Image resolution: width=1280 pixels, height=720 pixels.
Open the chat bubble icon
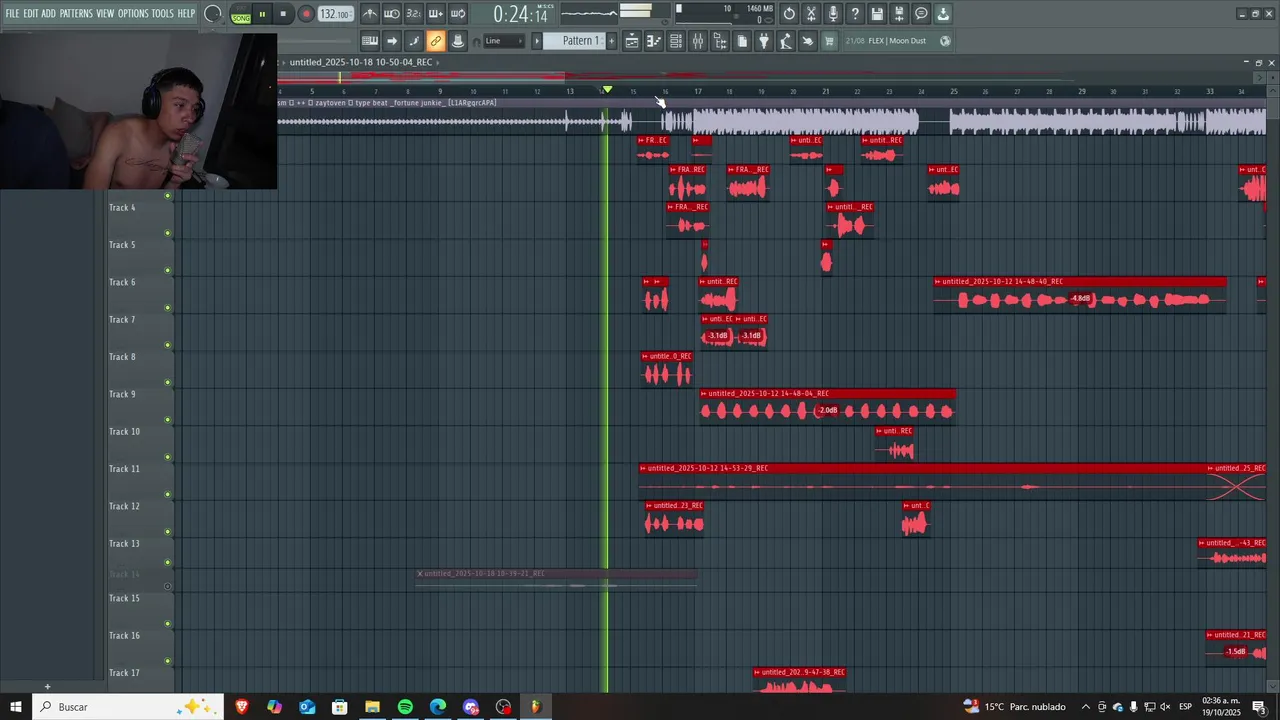pos(921,14)
